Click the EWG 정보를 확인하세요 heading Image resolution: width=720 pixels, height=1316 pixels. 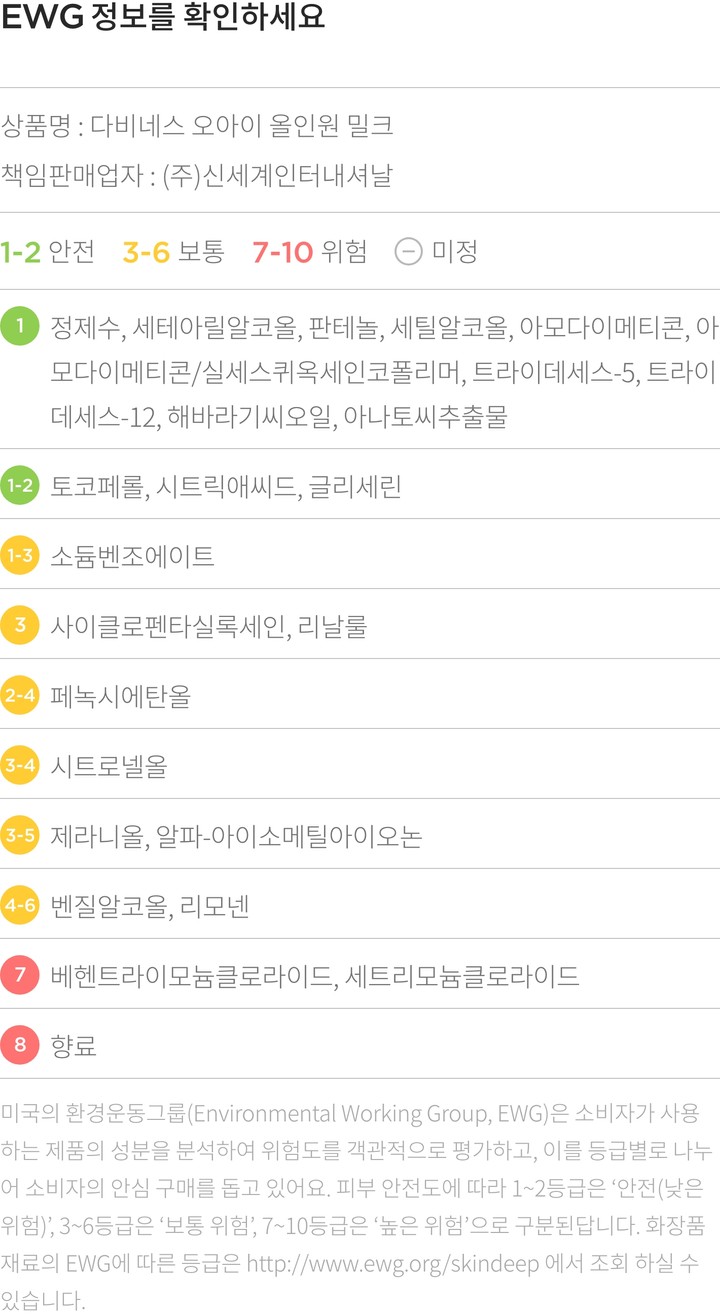coord(163,19)
